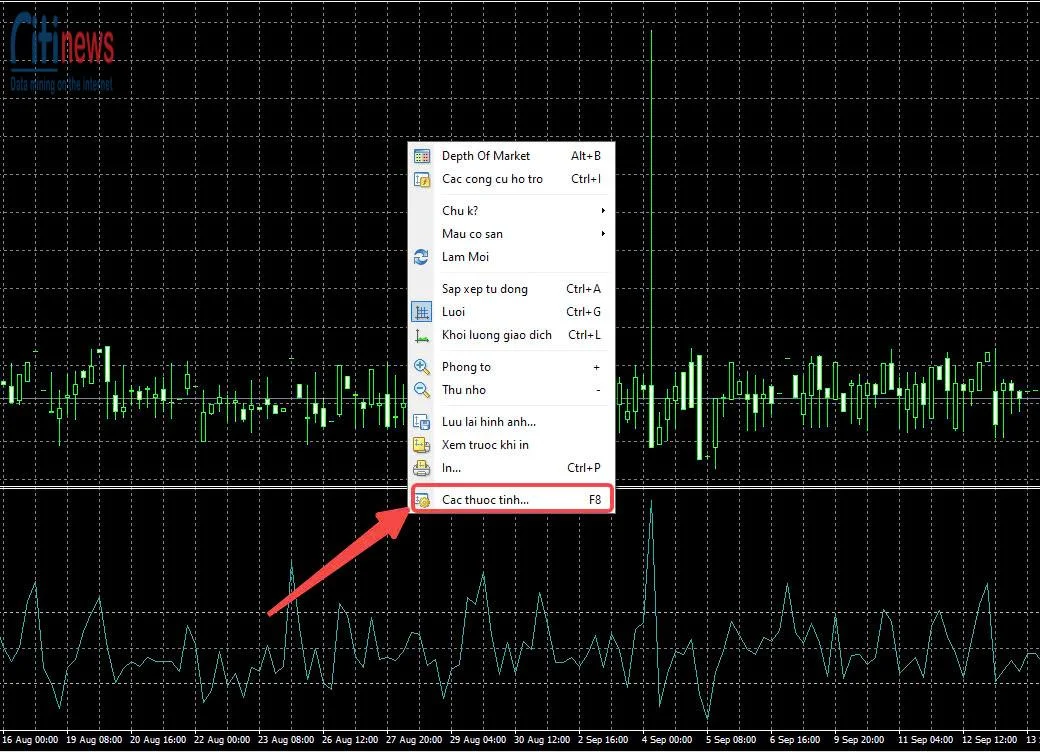Click the 20 Aug 16:00 time label

(x=158, y=740)
